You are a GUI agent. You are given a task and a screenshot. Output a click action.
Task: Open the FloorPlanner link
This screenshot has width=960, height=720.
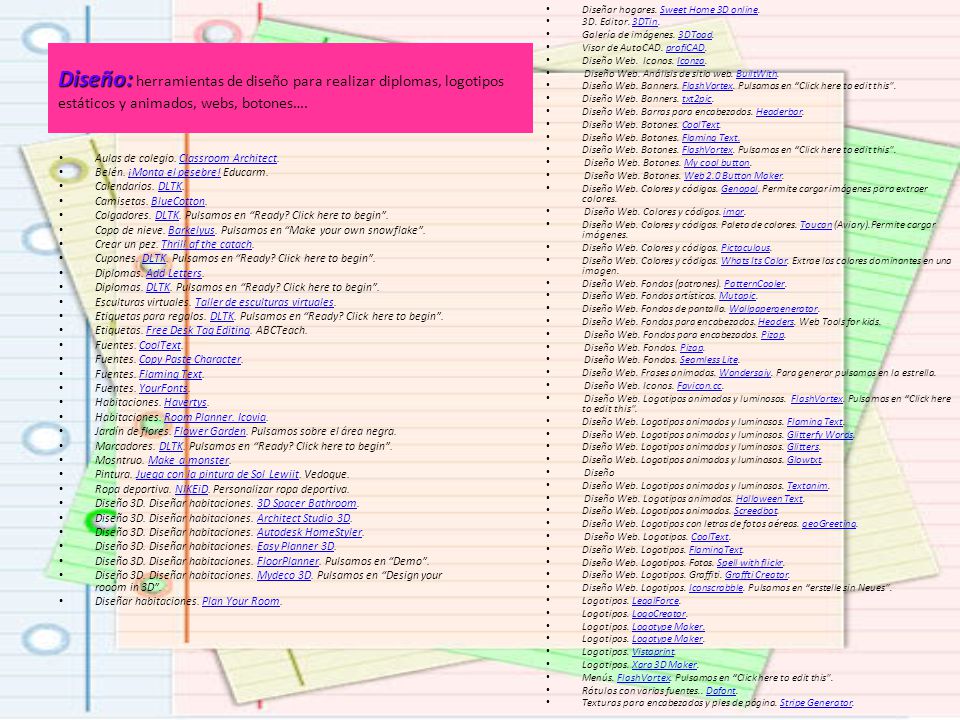288,561
